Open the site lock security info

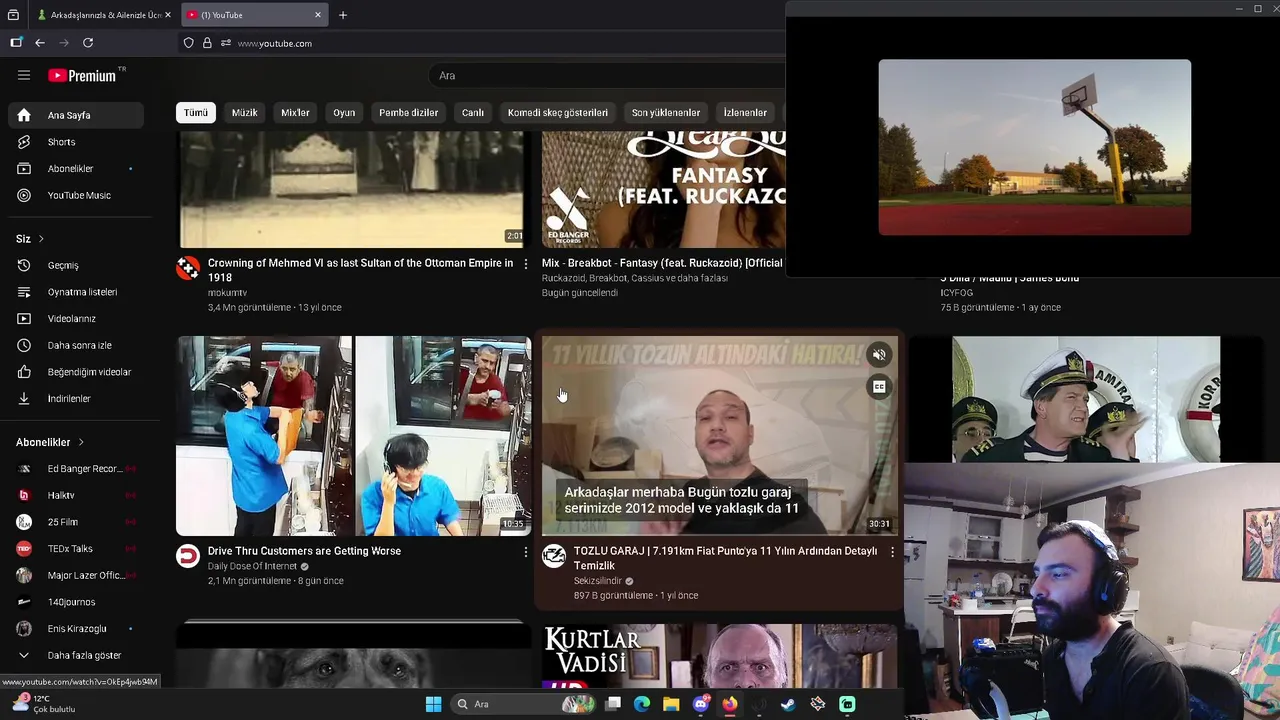(x=207, y=43)
